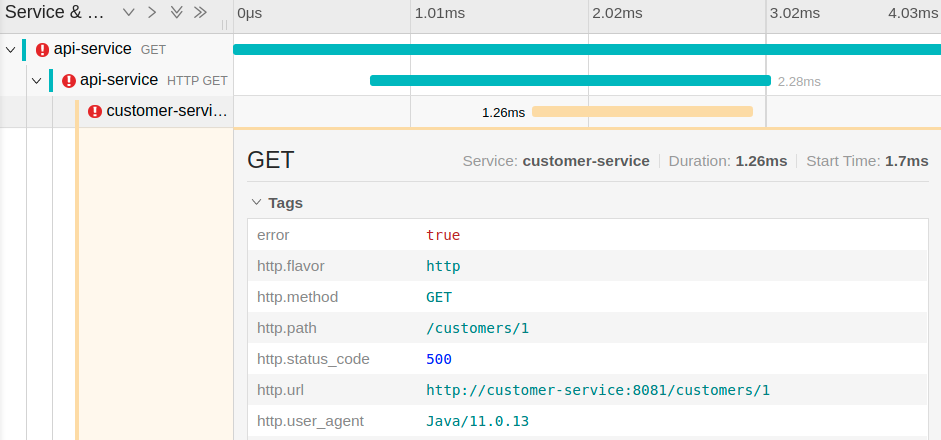Viewport: 941px width, 440px height.
Task: Click error icon on customer-service row
Action: coord(95,111)
